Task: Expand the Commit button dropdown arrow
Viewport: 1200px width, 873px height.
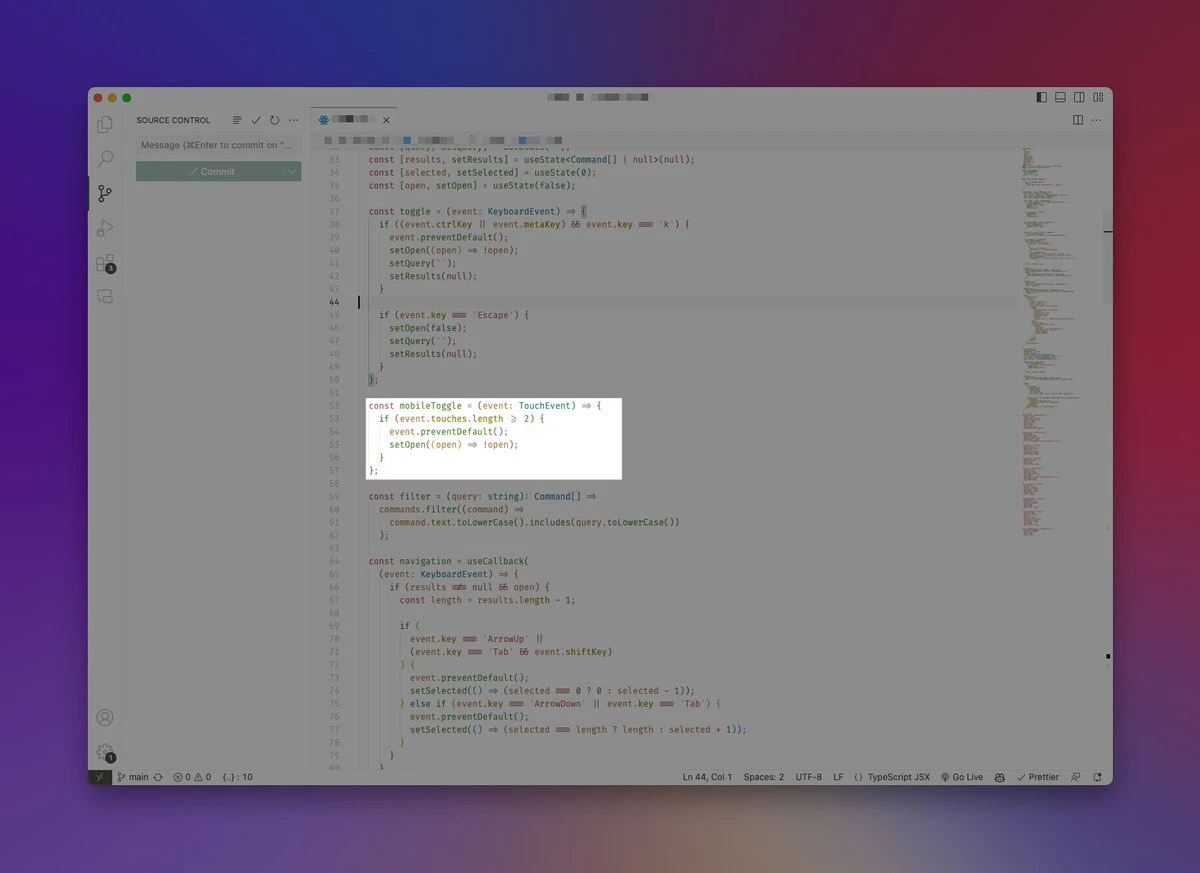Action: click(291, 171)
